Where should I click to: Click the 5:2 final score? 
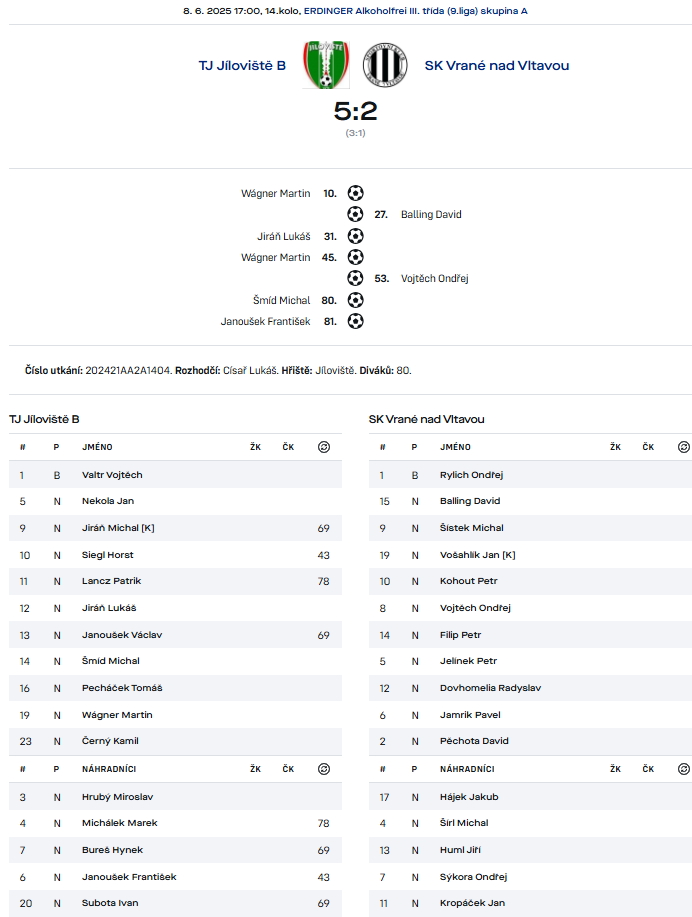[356, 111]
